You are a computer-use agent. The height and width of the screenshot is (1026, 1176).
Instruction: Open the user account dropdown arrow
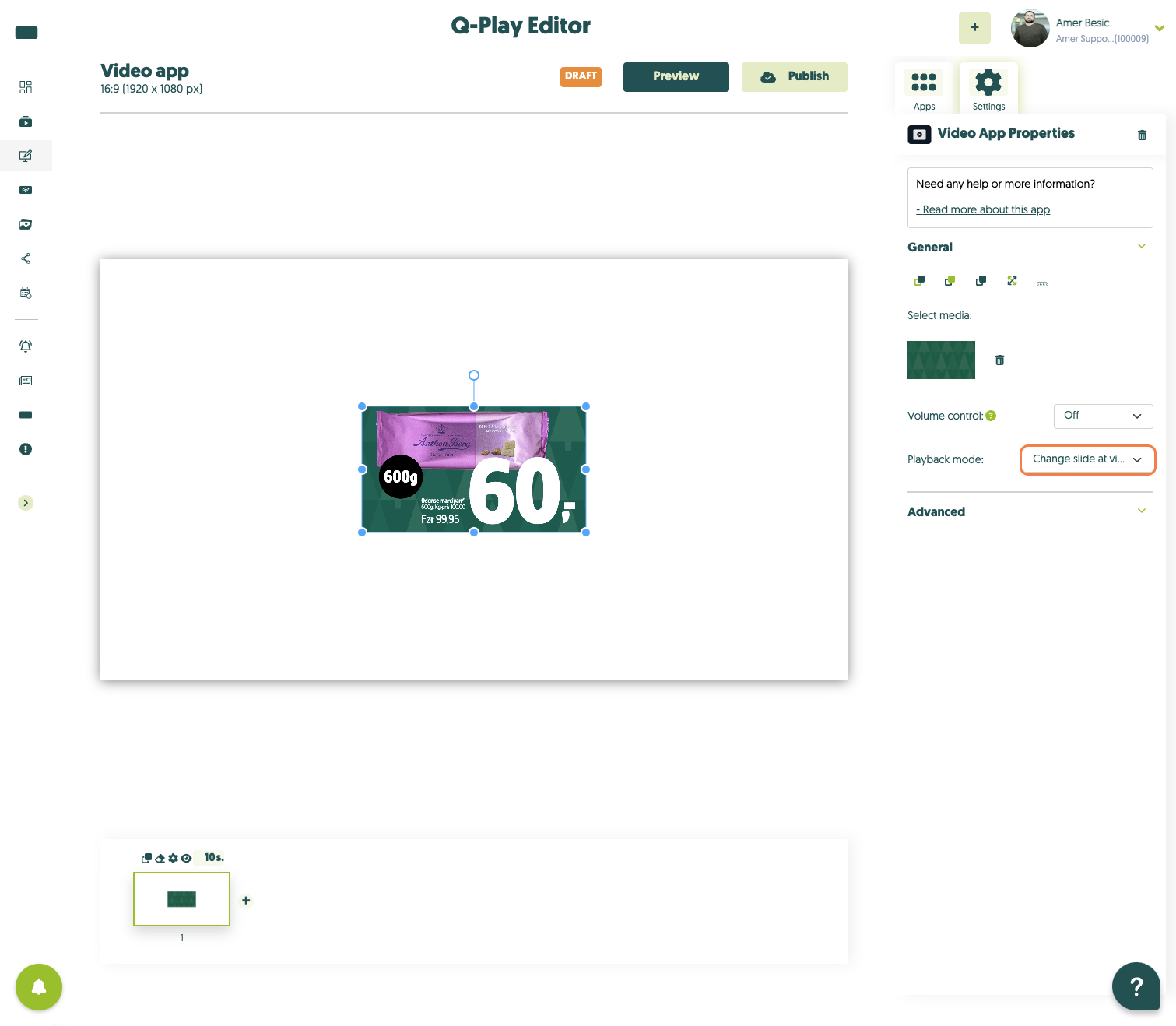pos(1160,28)
